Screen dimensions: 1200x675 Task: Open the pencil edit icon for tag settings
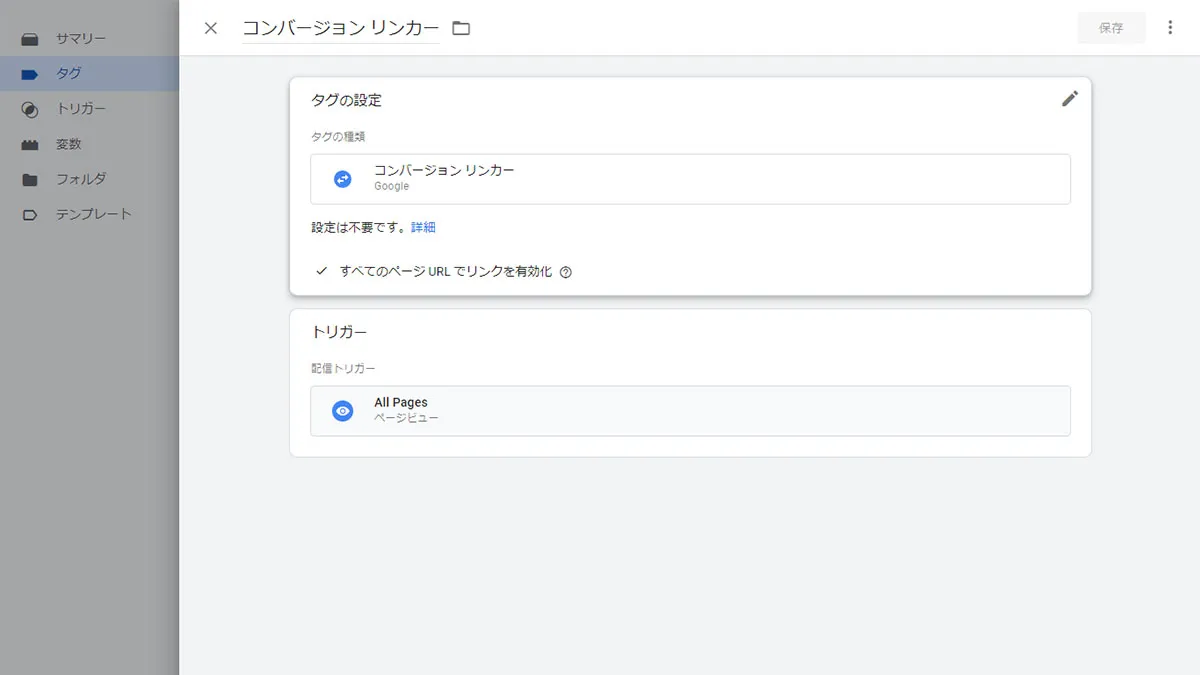coord(1070,99)
